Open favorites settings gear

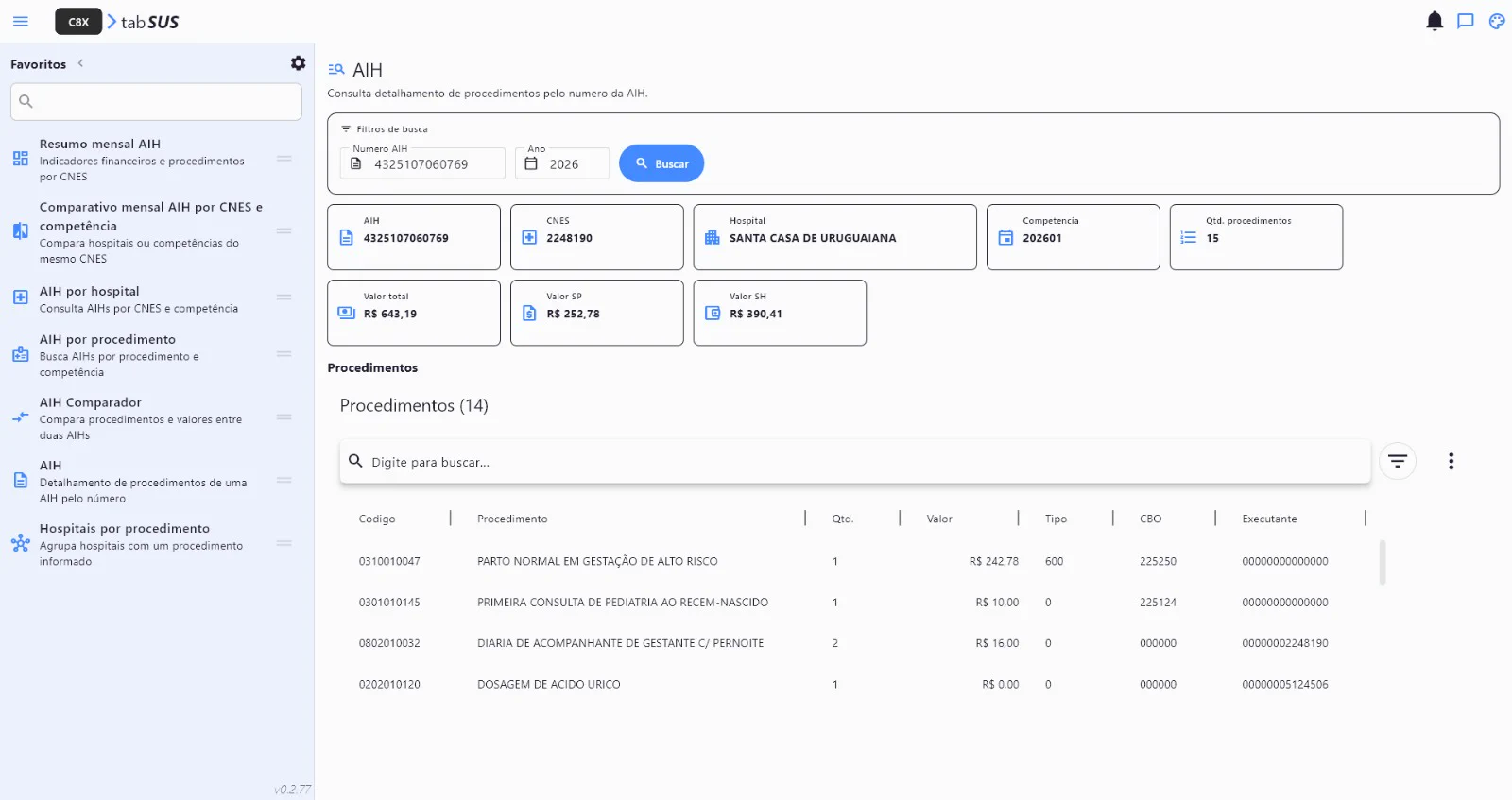click(298, 63)
